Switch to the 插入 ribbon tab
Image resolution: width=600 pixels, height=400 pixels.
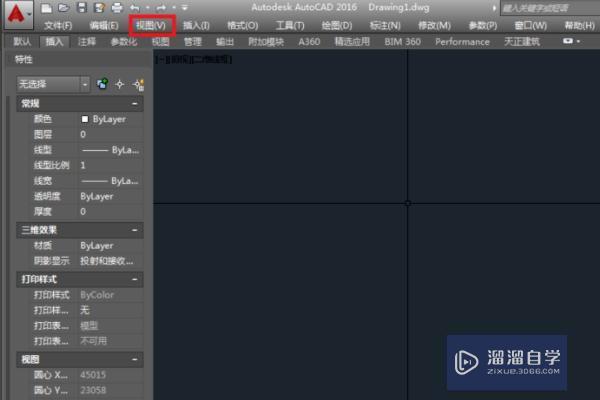pyautogui.click(x=54, y=42)
